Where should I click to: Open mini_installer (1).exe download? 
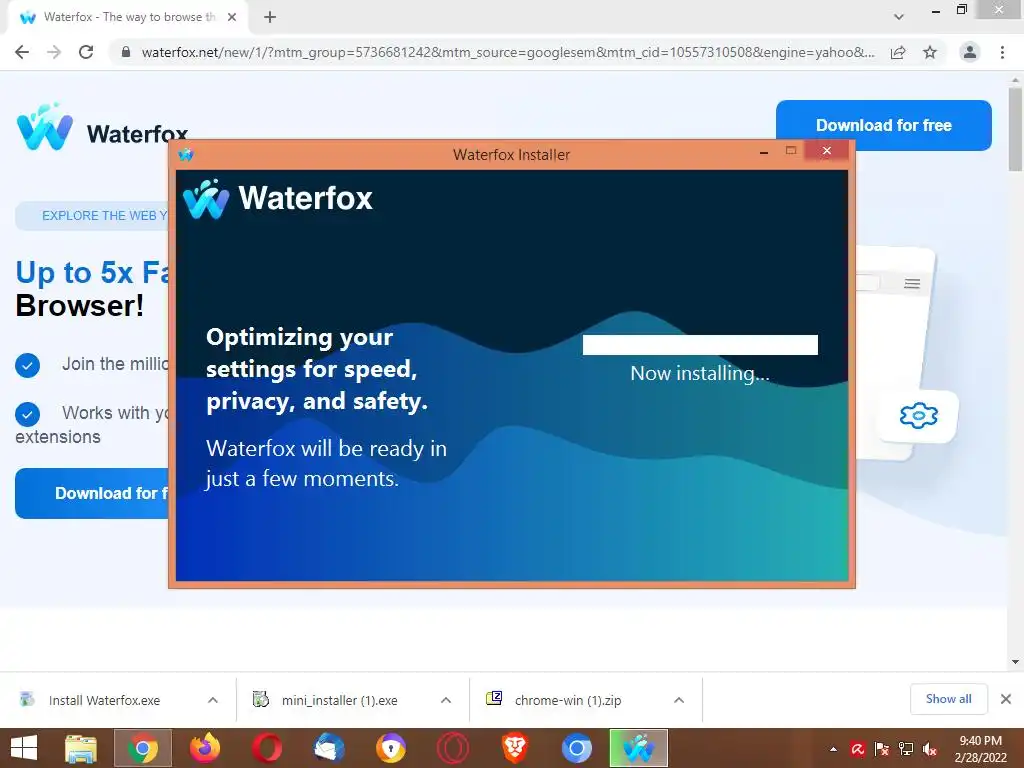(x=340, y=700)
